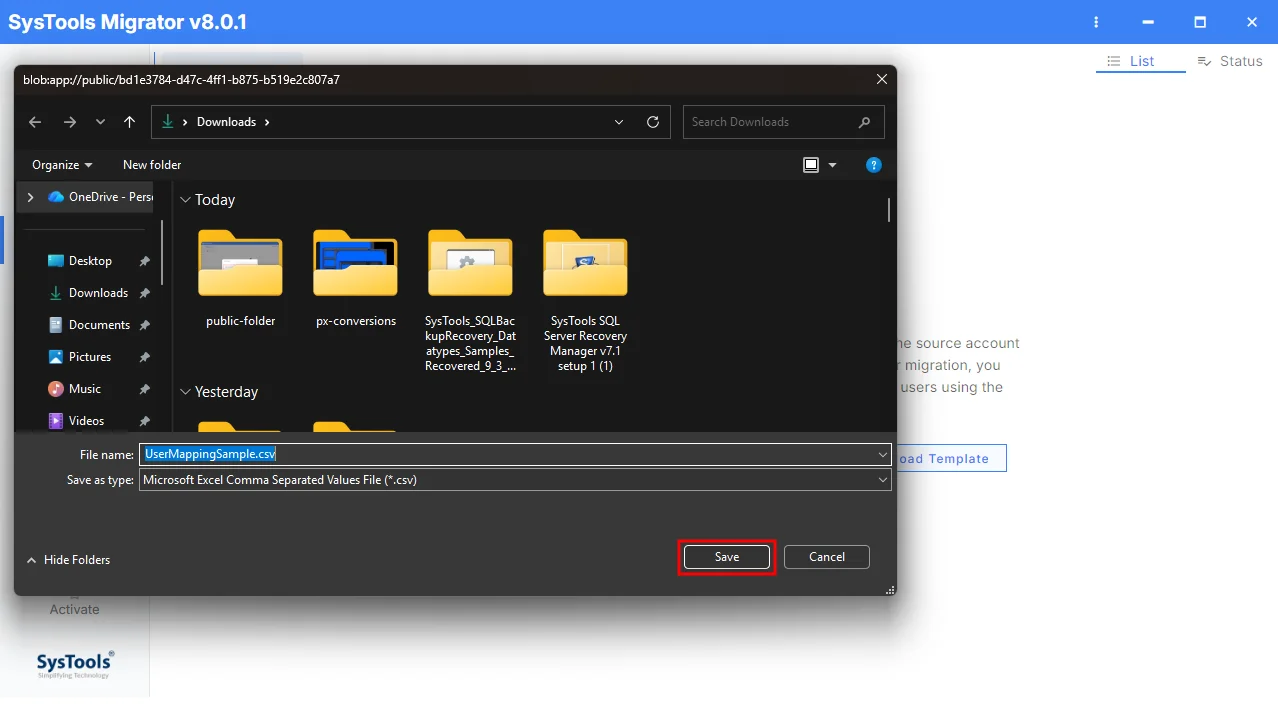Select Music in navigation pane

coord(85,389)
